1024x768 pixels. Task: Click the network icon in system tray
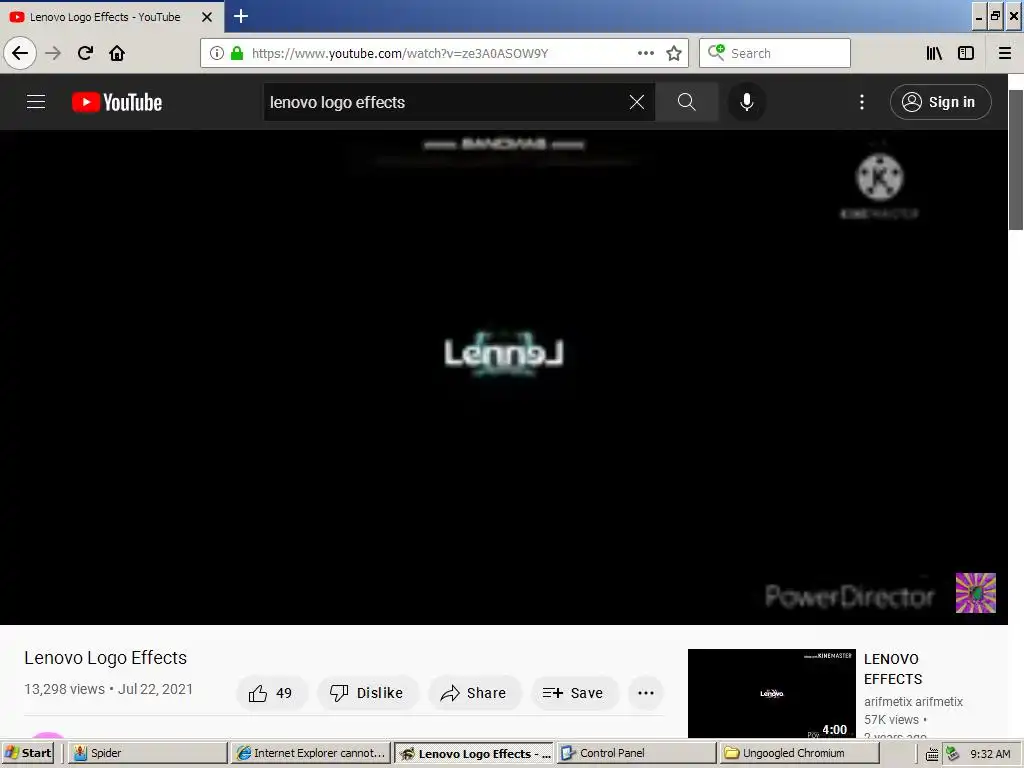(952, 753)
